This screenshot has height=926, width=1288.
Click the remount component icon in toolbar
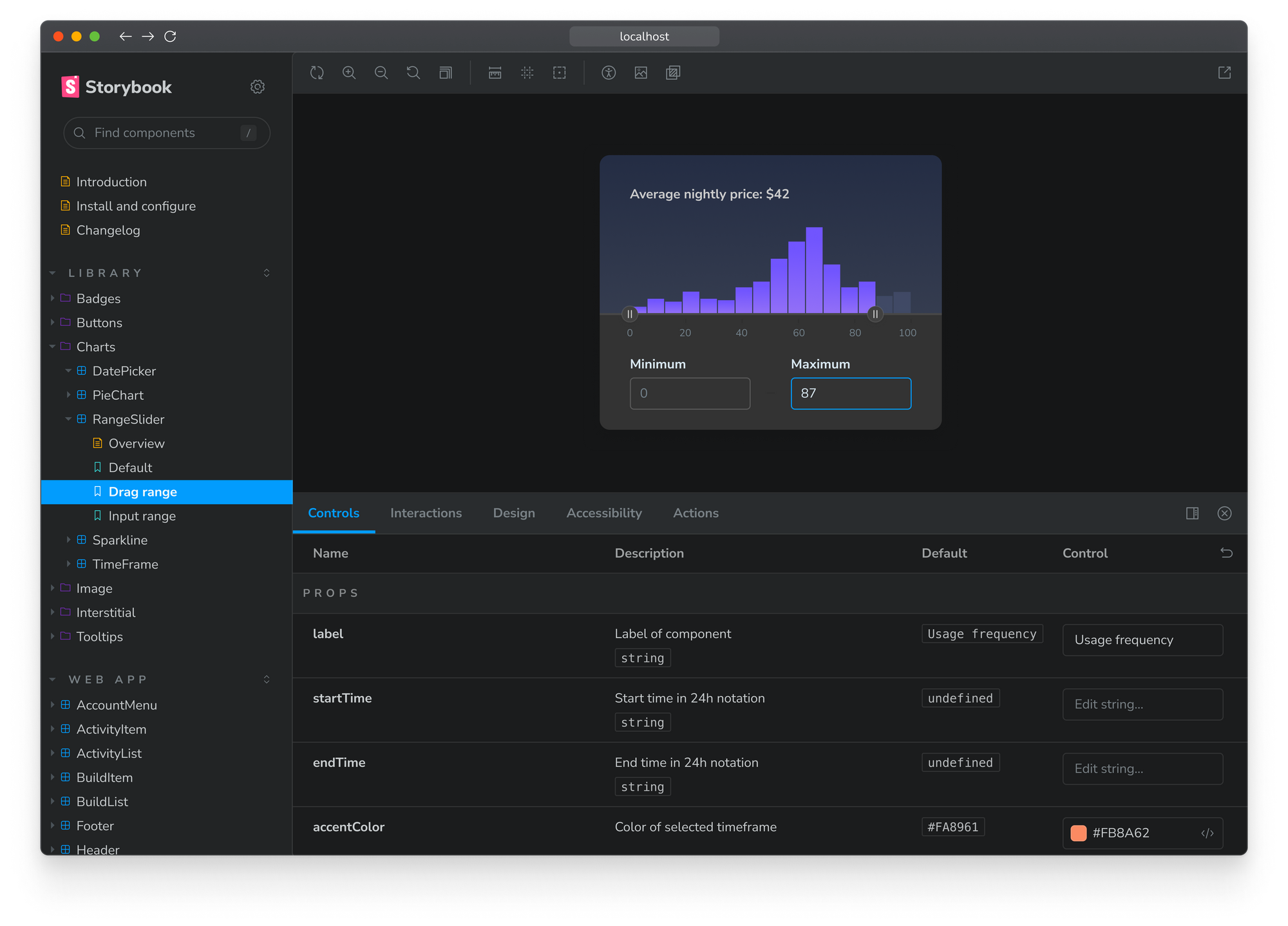click(x=317, y=73)
